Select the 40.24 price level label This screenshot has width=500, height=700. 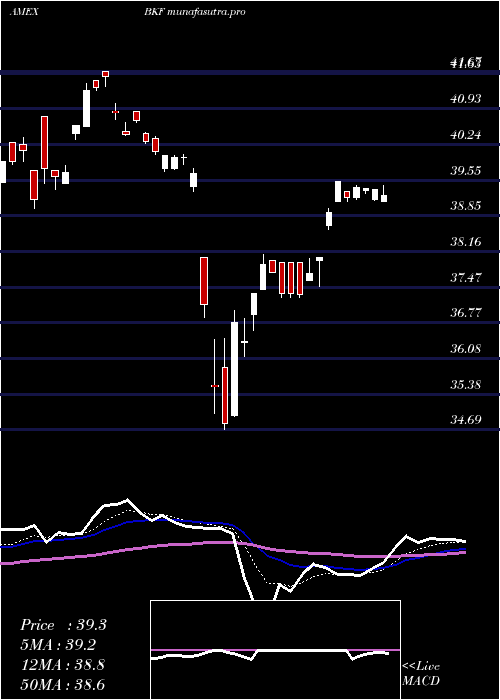[x=466, y=134]
